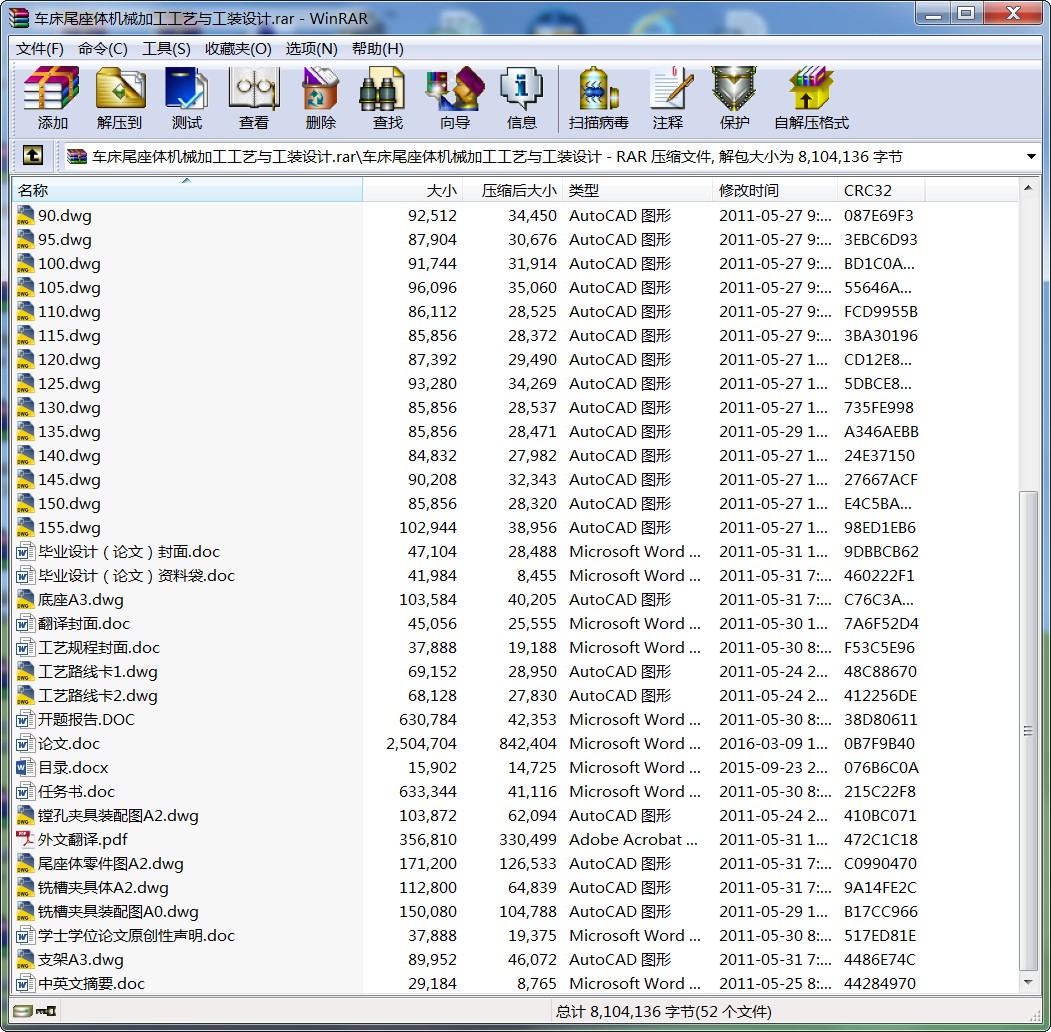Select file 工艺路线卡1.dwg
Image resolution: width=1051 pixels, height=1032 pixels.
(98, 671)
